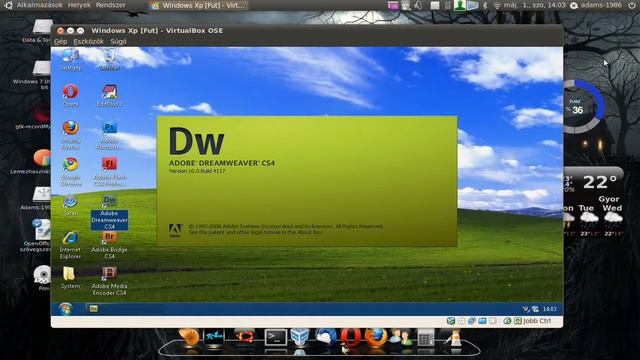
Task: Open Opera from the bottom dock
Action: 350,338
